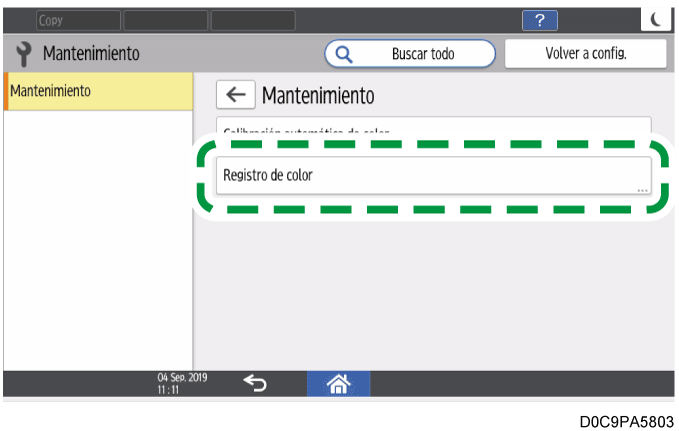Select Mantenimiento tab in left sidebar

pyautogui.click(x=98, y=91)
